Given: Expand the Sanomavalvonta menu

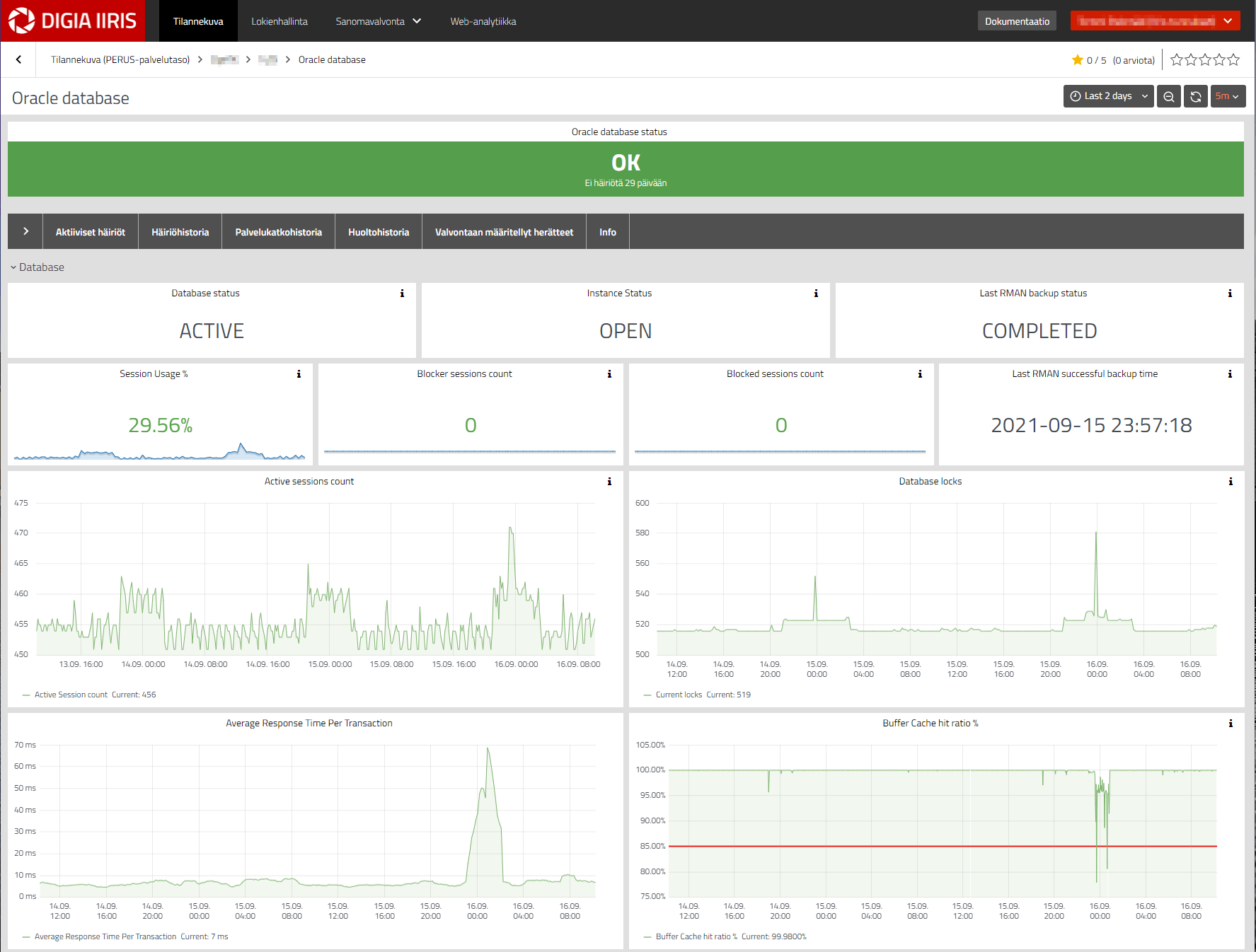Looking at the screenshot, I should [x=378, y=21].
